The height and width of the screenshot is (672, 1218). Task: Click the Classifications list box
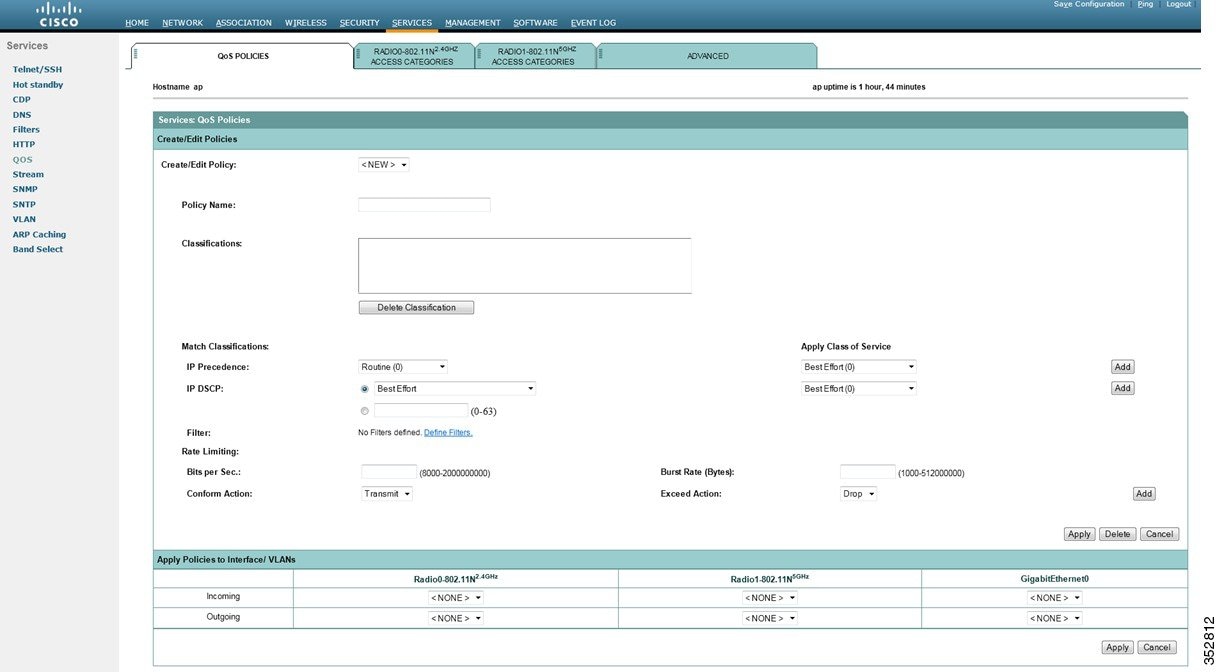coord(525,266)
